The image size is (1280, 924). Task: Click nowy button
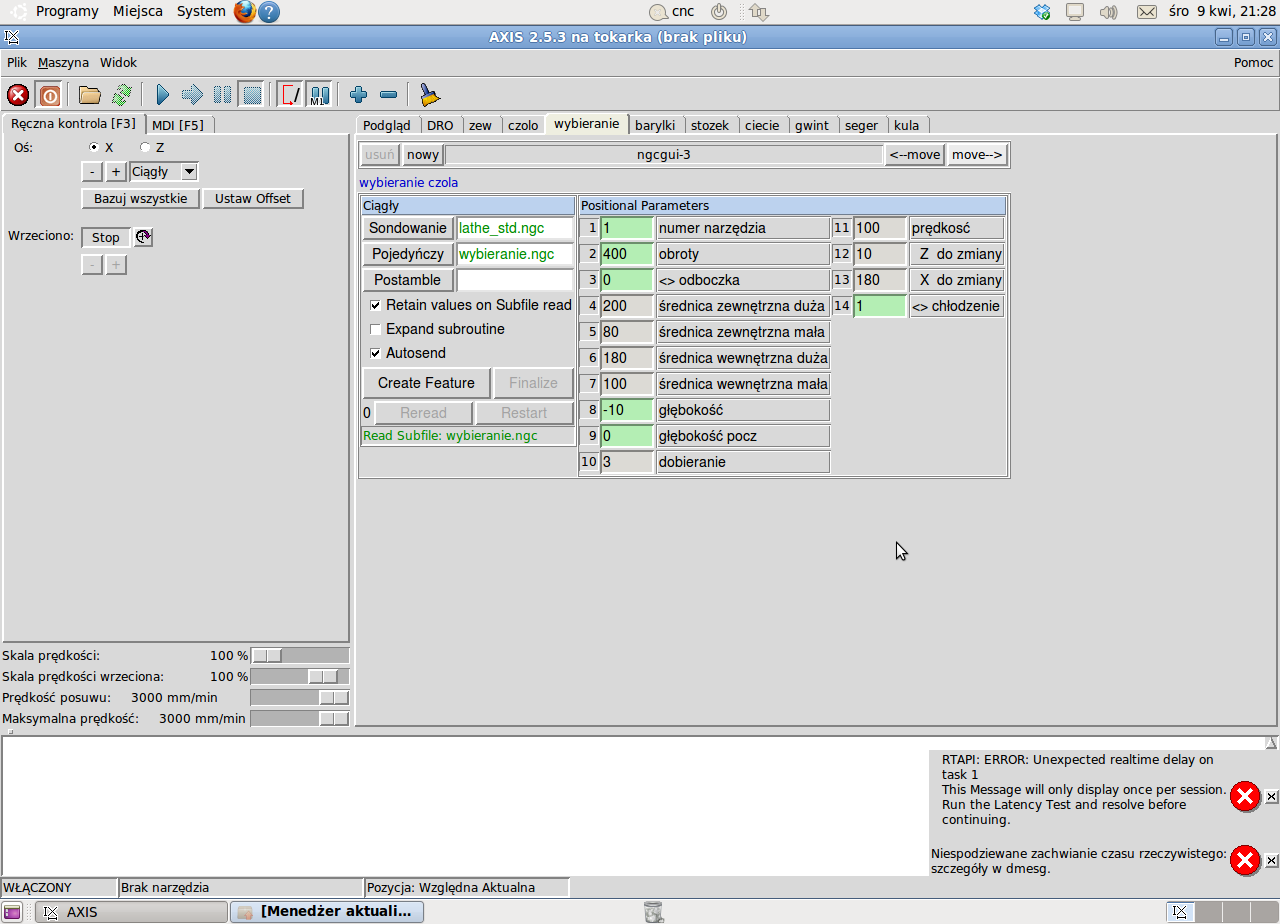423,154
